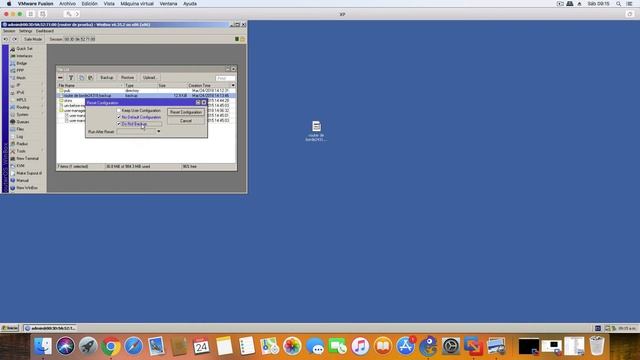The height and width of the screenshot is (360, 640).
Task: Click the WinBox undo arrow icon
Action: pyautogui.click(x=6, y=39)
